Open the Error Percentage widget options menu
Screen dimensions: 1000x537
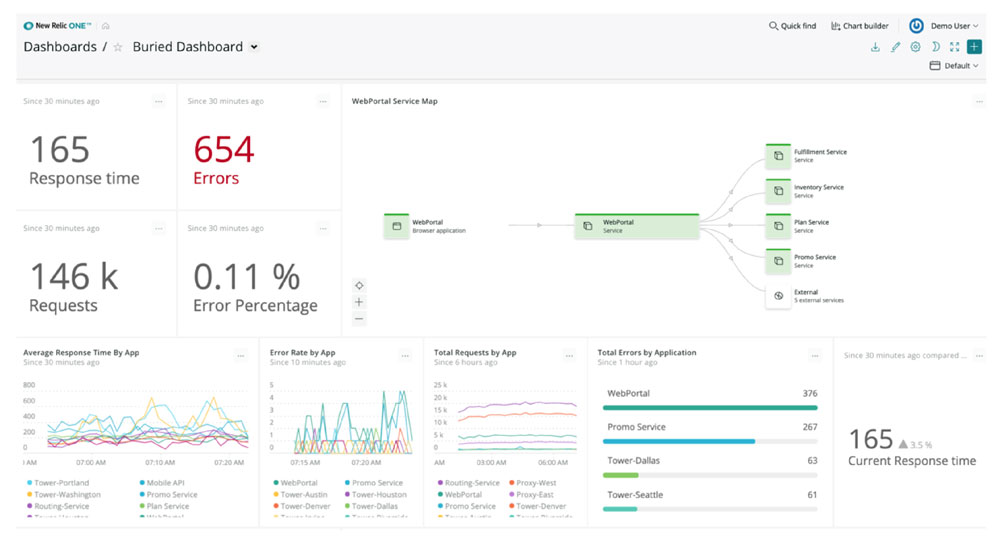tap(323, 228)
